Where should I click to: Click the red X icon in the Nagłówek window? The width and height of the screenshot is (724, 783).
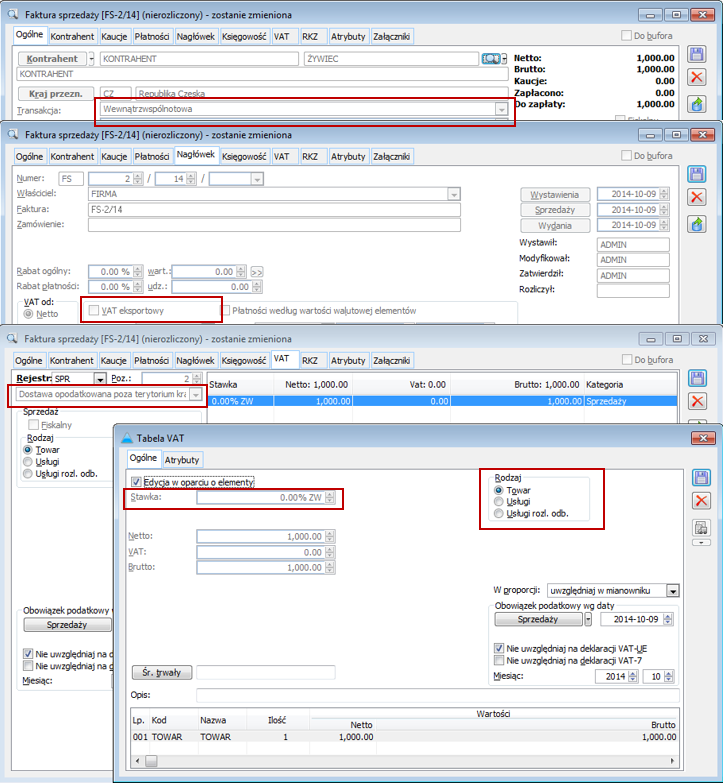pyautogui.click(x=697, y=197)
